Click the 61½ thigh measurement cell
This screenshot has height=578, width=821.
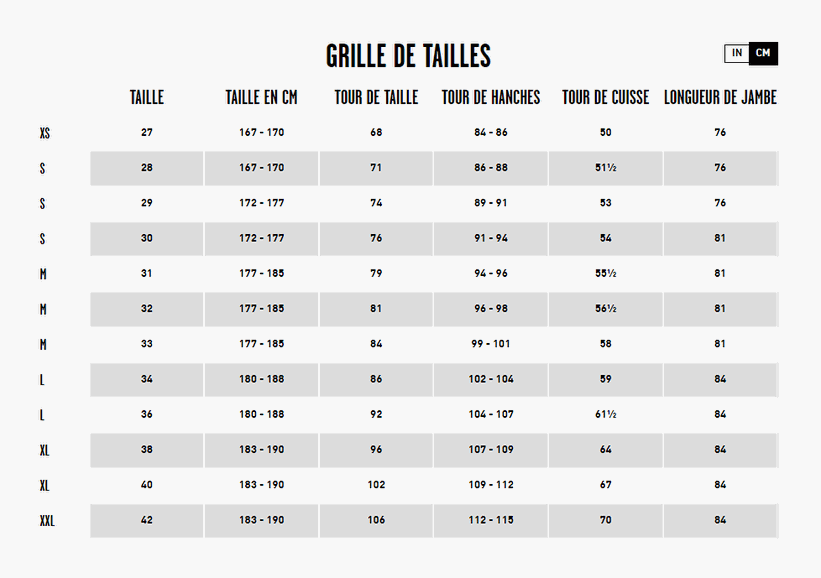605,415
